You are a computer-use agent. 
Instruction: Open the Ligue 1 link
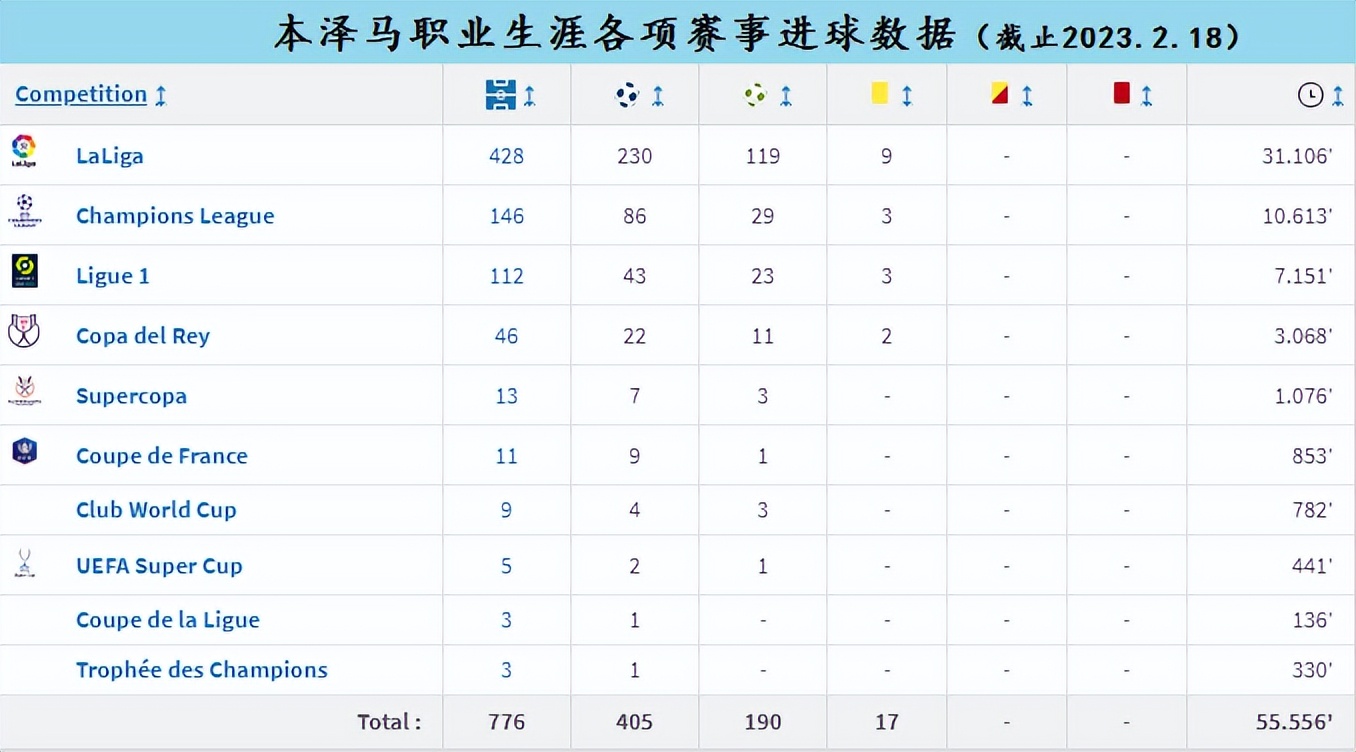[113, 276]
